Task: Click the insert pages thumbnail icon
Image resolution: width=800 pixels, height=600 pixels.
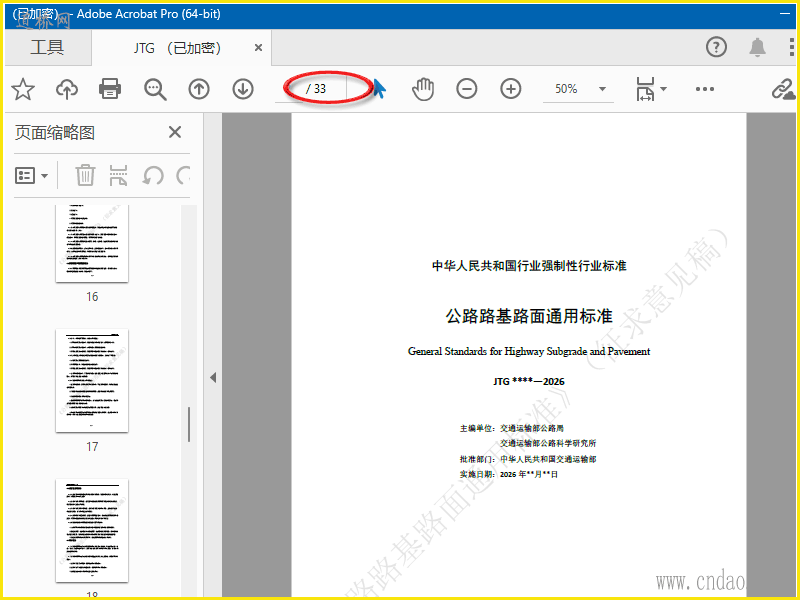Action: click(118, 175)
